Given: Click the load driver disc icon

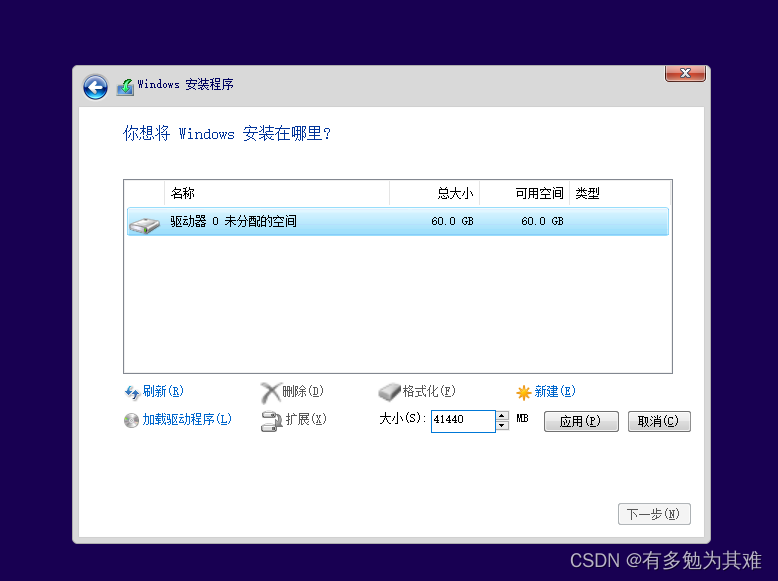Looking at the screenshot, I should tap(131, 420).
